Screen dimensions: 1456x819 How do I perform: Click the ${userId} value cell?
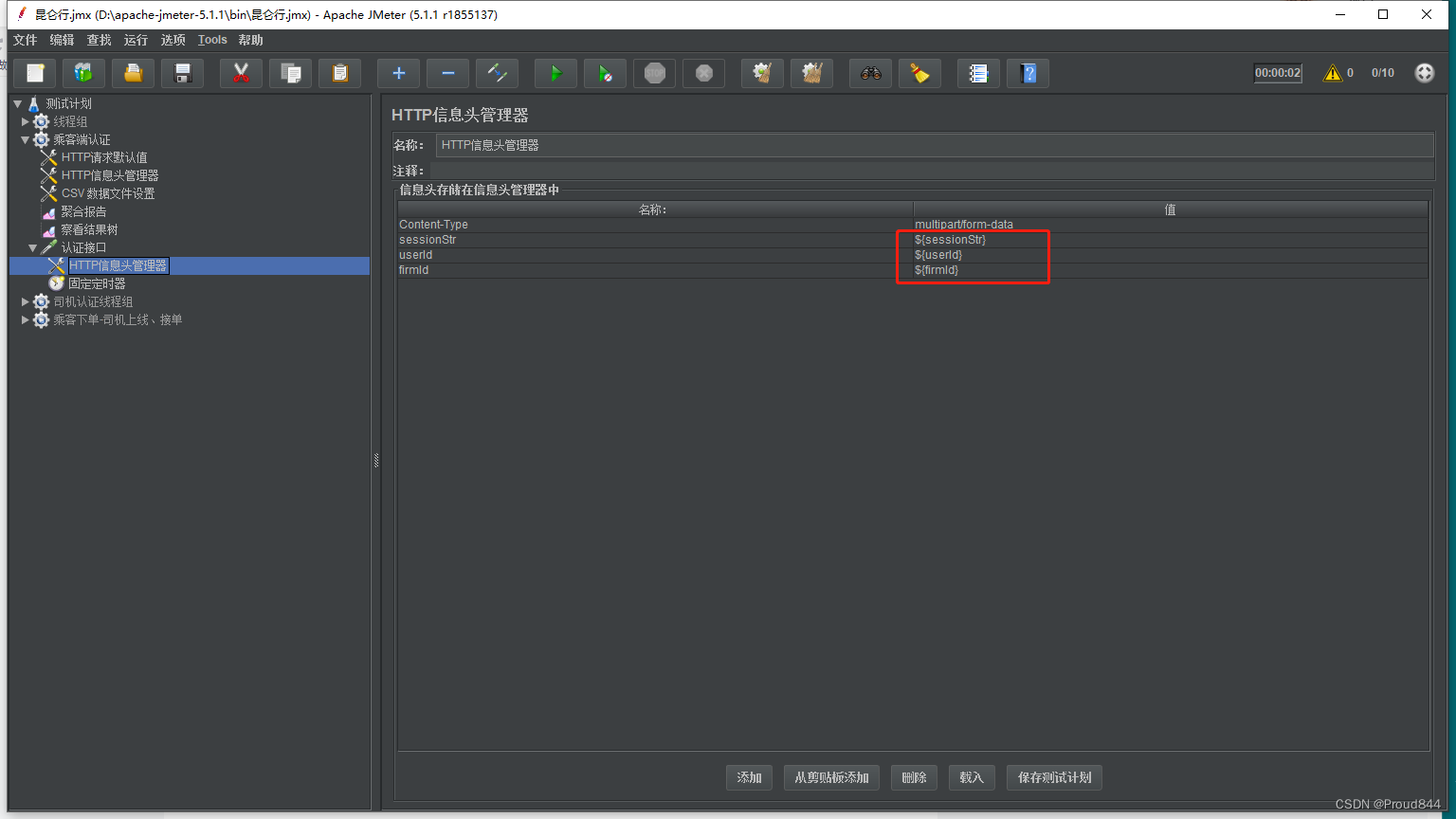[x=1171, y=255]
